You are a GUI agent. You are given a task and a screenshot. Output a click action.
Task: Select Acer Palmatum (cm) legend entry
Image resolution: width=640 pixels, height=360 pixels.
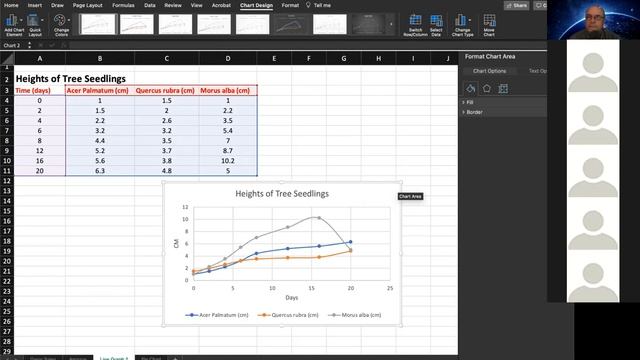[x=217, y=315]
